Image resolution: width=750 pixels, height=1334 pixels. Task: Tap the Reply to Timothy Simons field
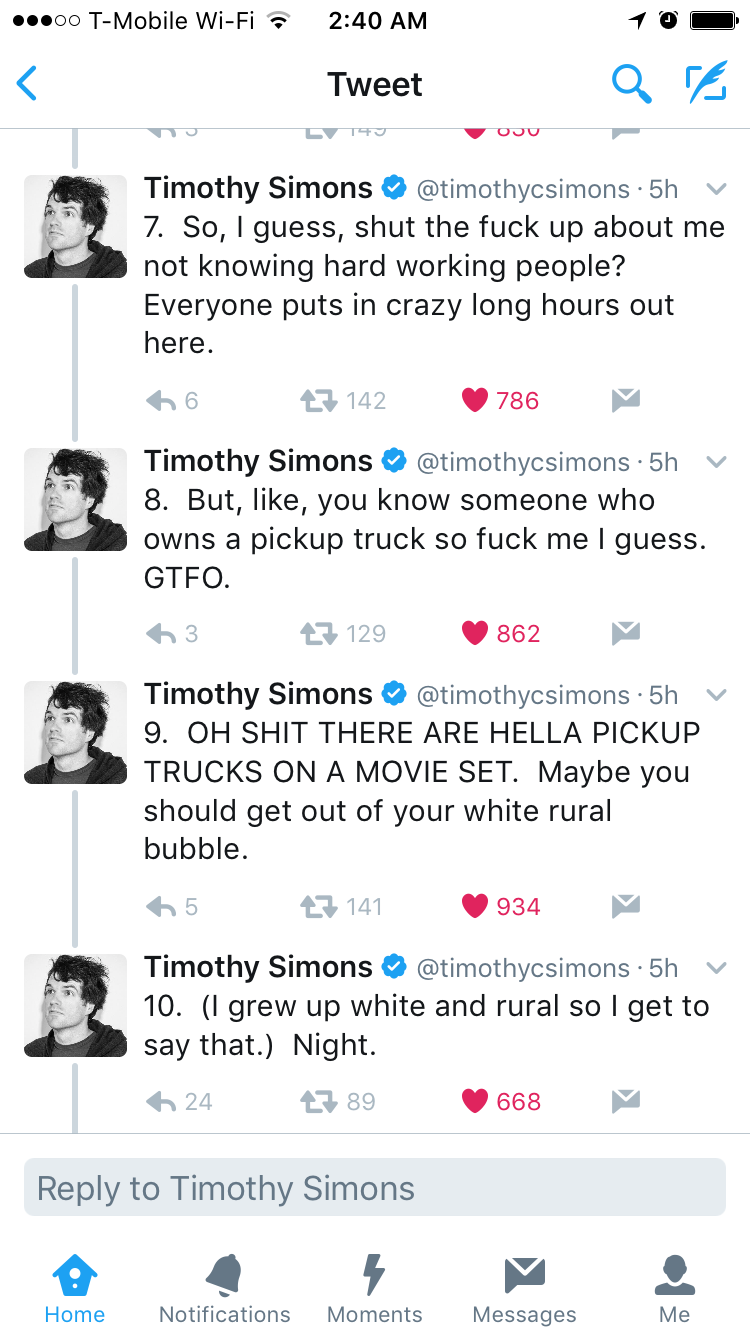pyautogui.click(x=374, y=1188)
